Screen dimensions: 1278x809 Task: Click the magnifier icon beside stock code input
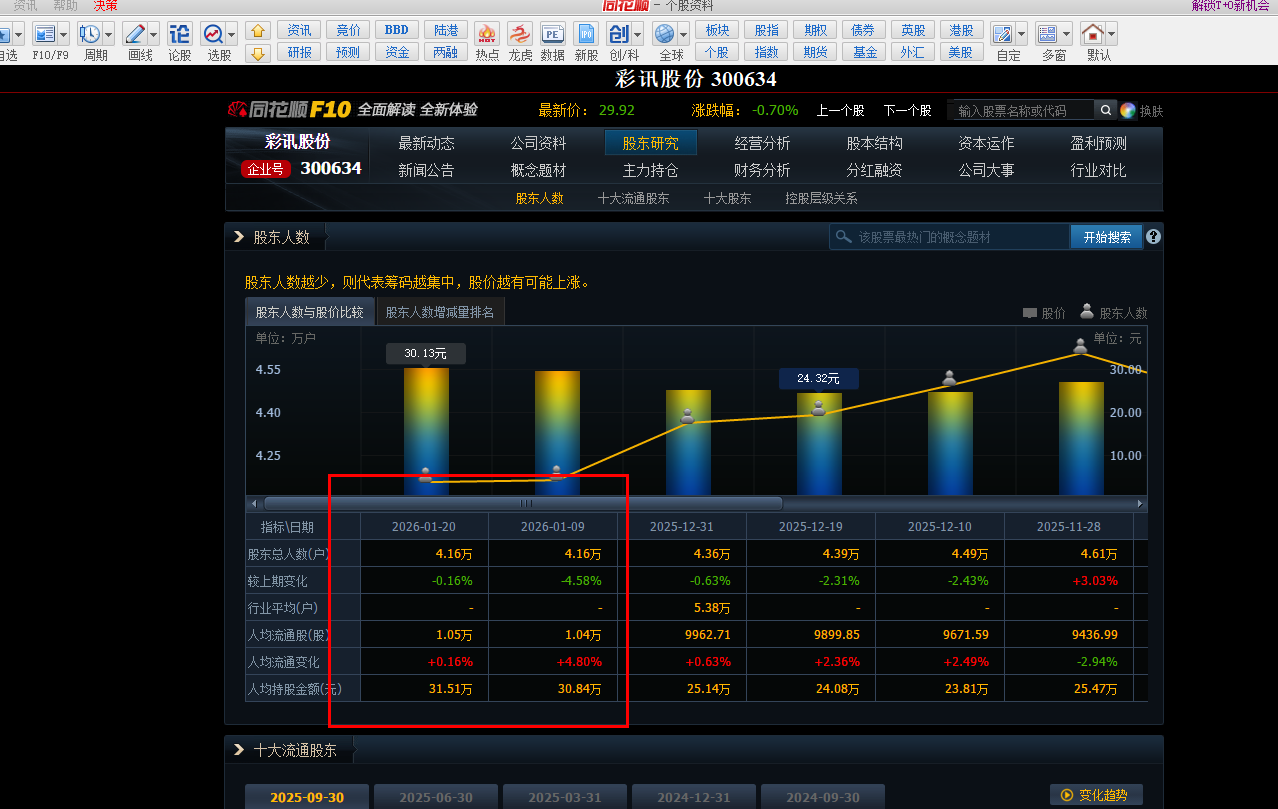tap(1106, 110)
